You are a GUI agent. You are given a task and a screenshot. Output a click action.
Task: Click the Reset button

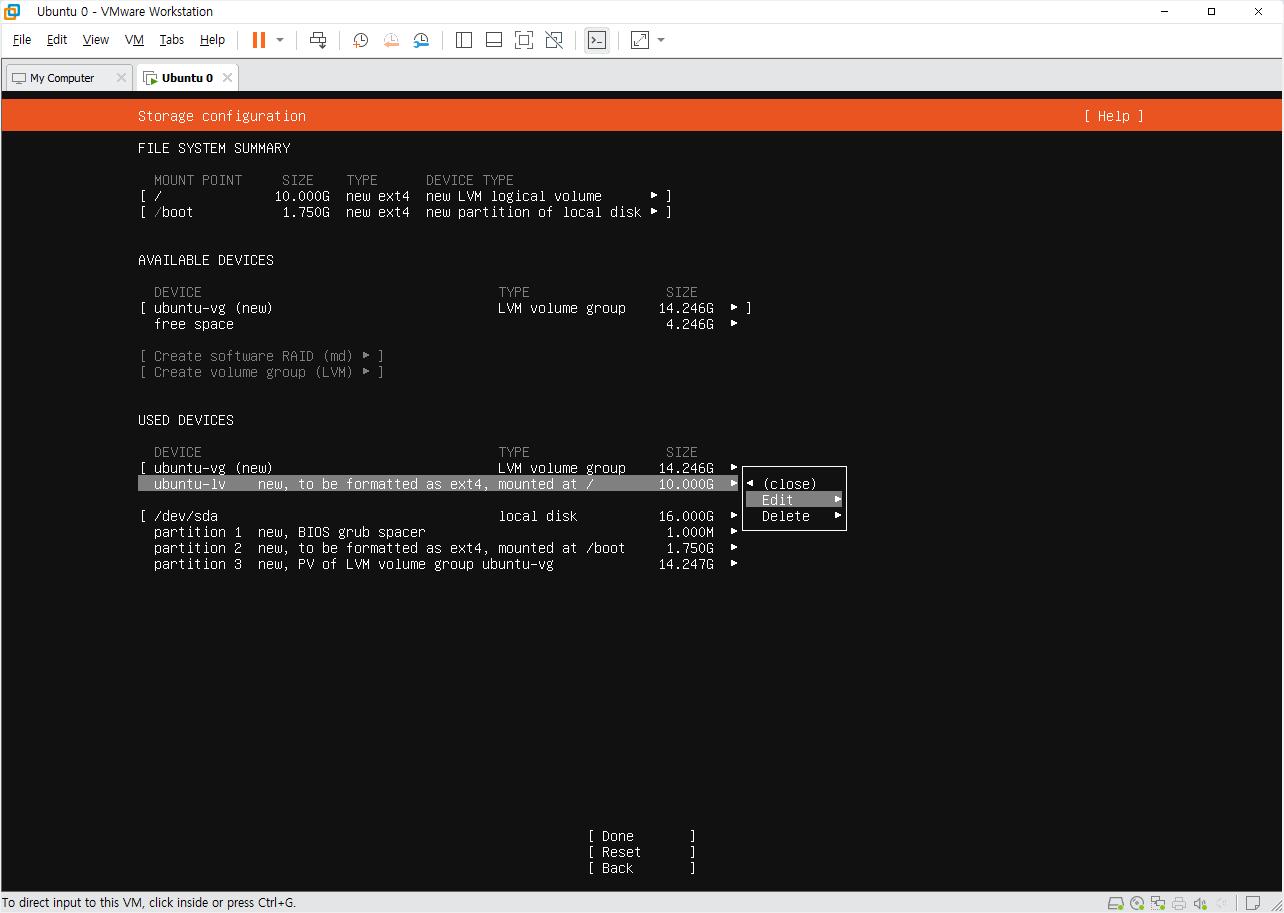tap(642, 852)
